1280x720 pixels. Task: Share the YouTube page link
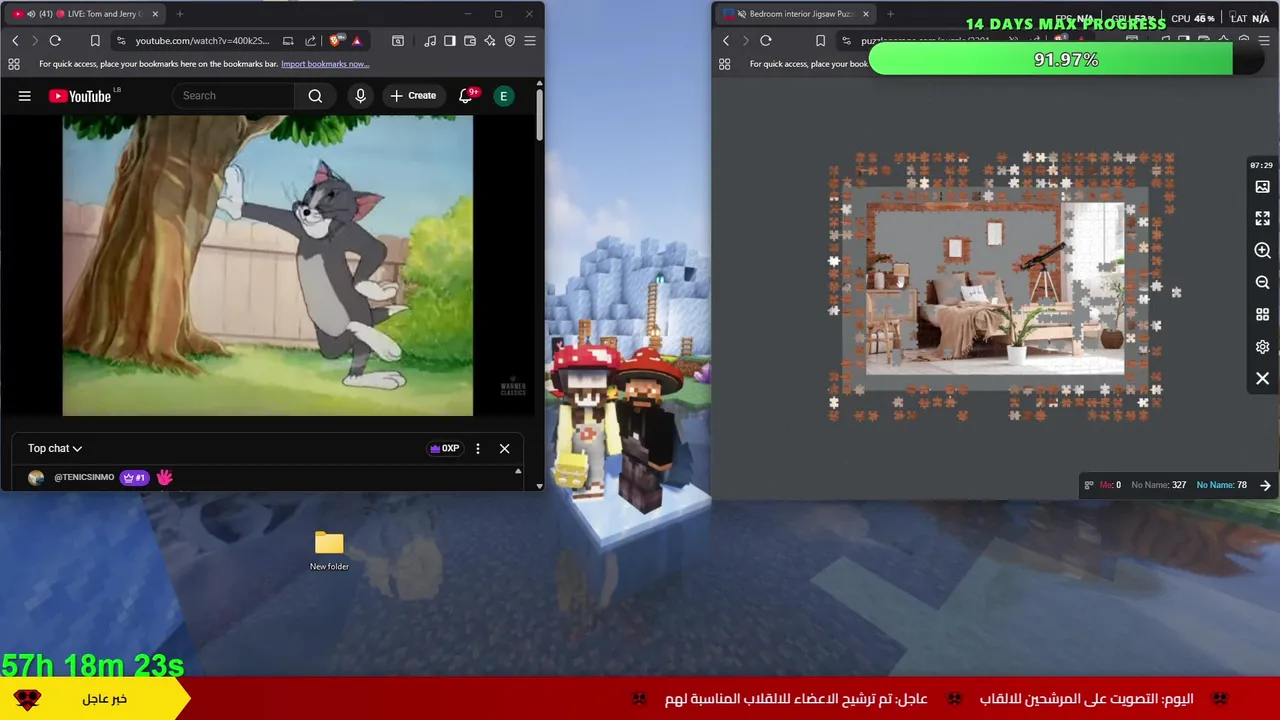[310, 41]
